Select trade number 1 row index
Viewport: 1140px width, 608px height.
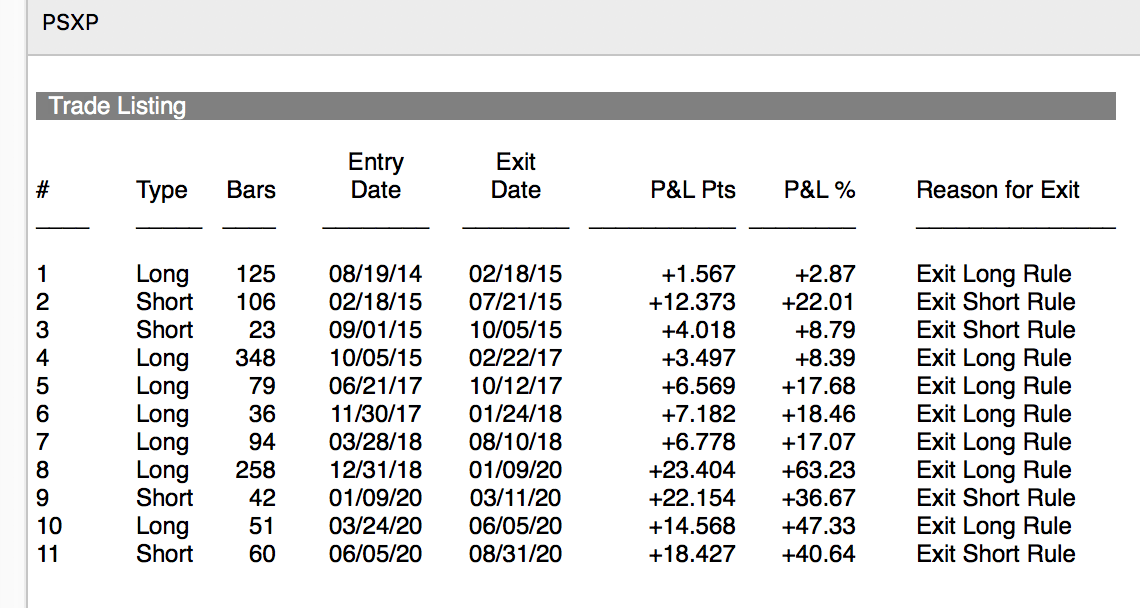[x=42, y=274]
